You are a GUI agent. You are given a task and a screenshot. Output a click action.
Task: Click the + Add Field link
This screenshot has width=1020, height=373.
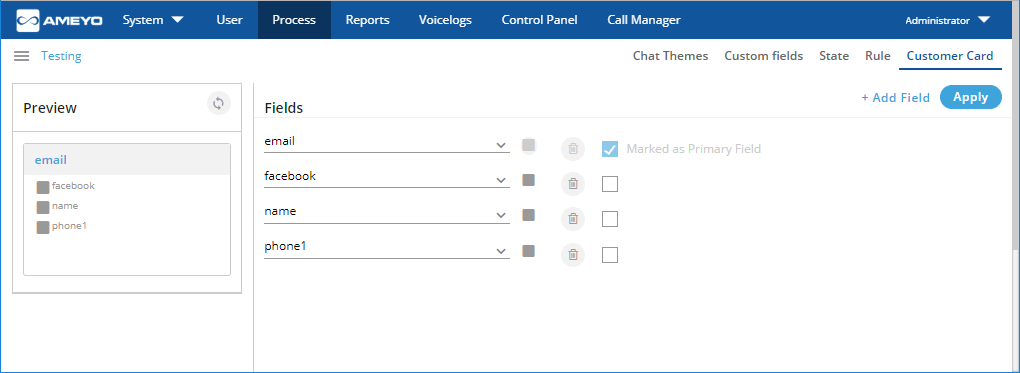click(x=895, y=98)
